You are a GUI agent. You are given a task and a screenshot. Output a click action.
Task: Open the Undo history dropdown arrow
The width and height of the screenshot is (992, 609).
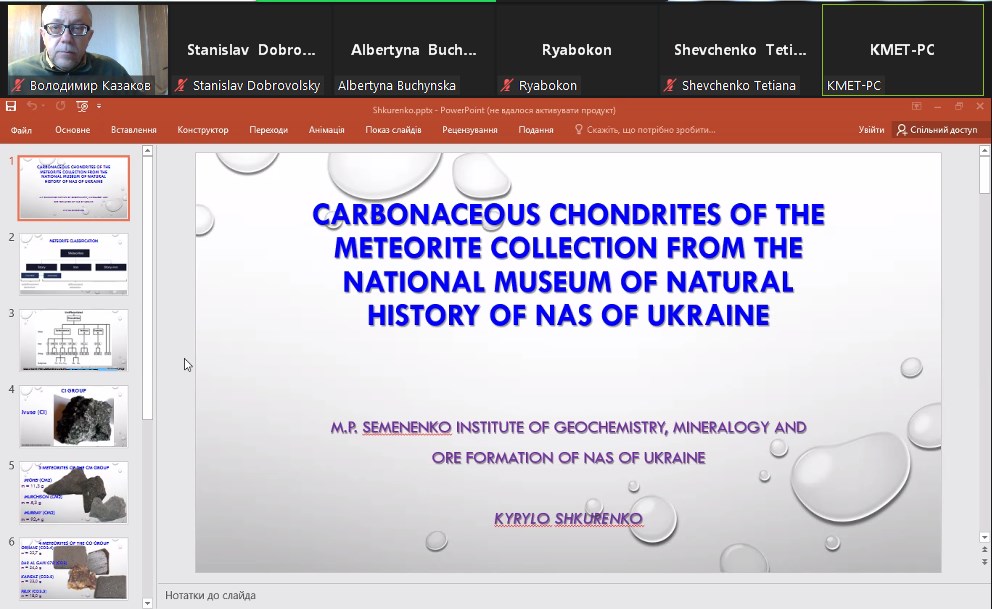coord(45,106)
